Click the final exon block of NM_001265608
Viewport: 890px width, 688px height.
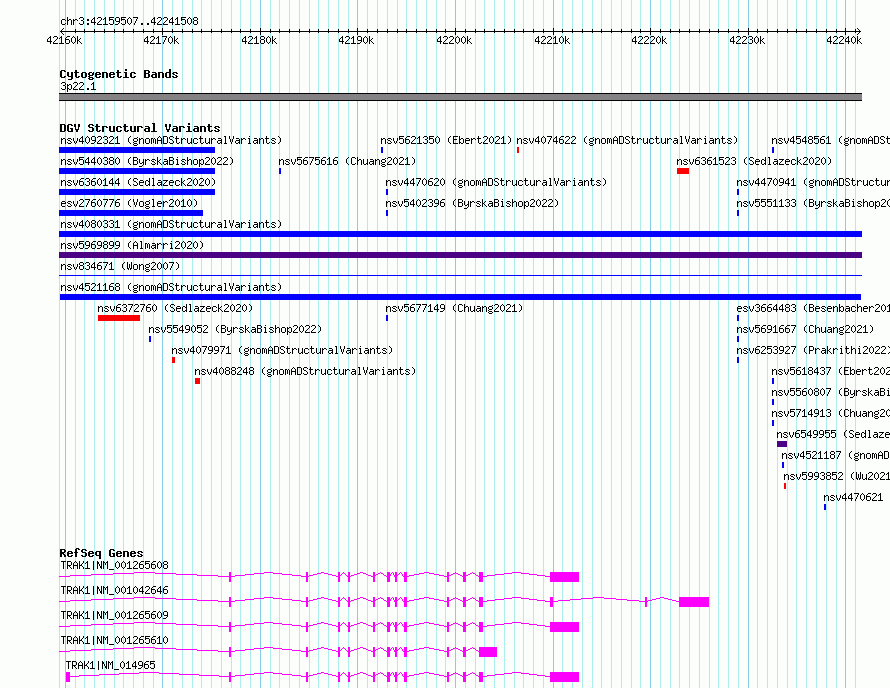click(564, 577)
